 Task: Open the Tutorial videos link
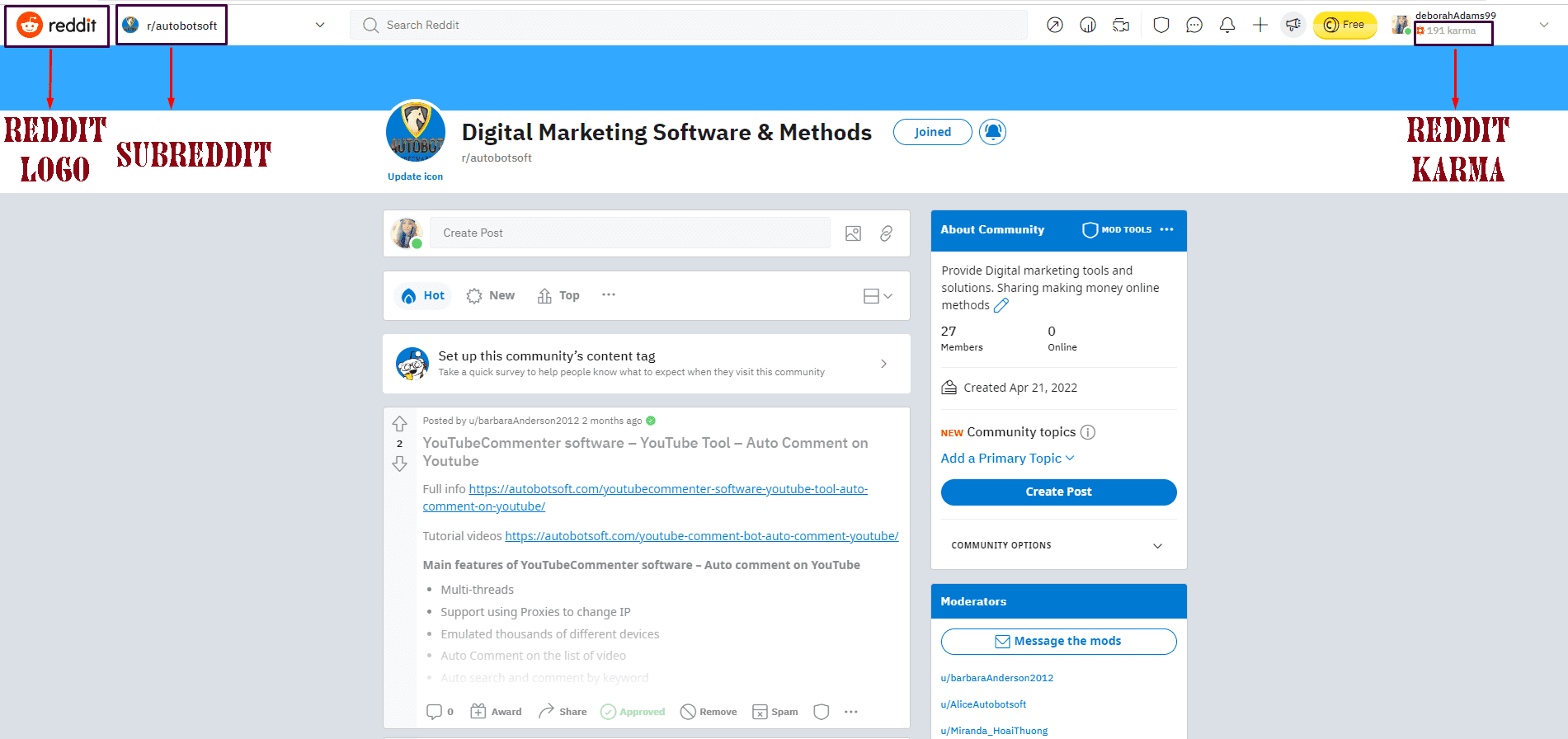(x=701, y=536)
